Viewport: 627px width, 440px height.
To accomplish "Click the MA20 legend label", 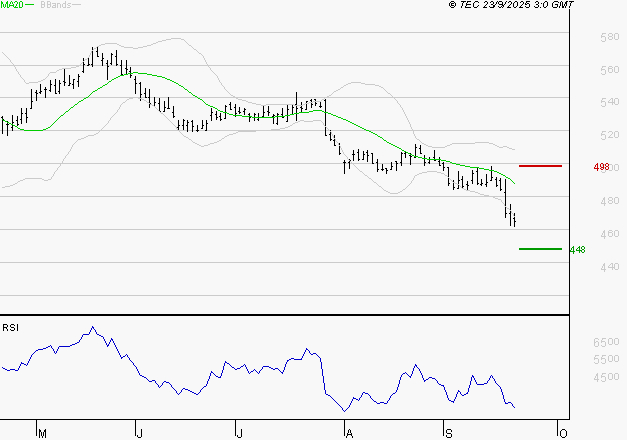I will tap(10, 5).
